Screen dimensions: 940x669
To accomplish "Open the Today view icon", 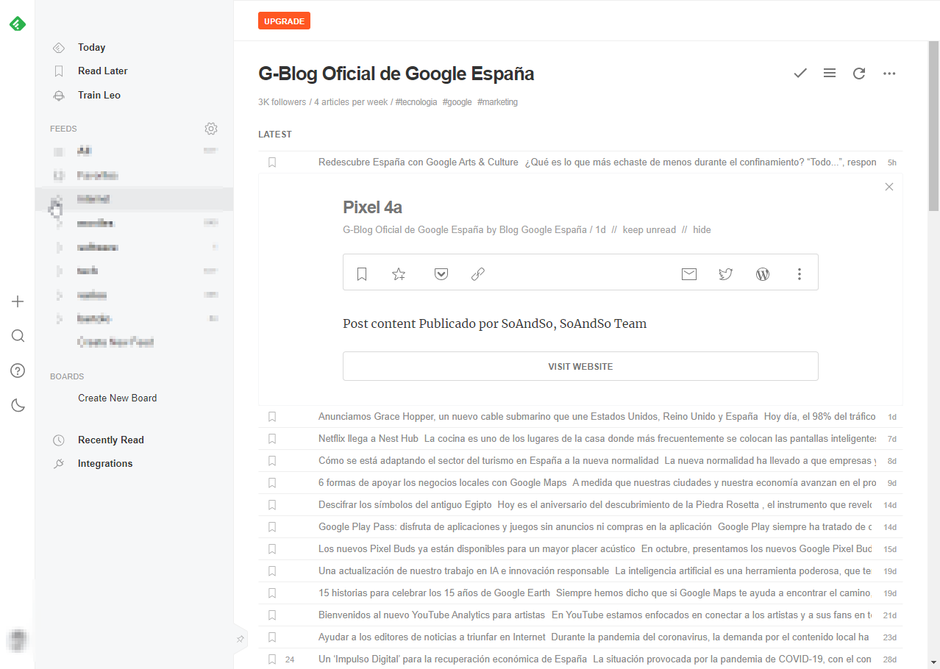I will (59, 47).
